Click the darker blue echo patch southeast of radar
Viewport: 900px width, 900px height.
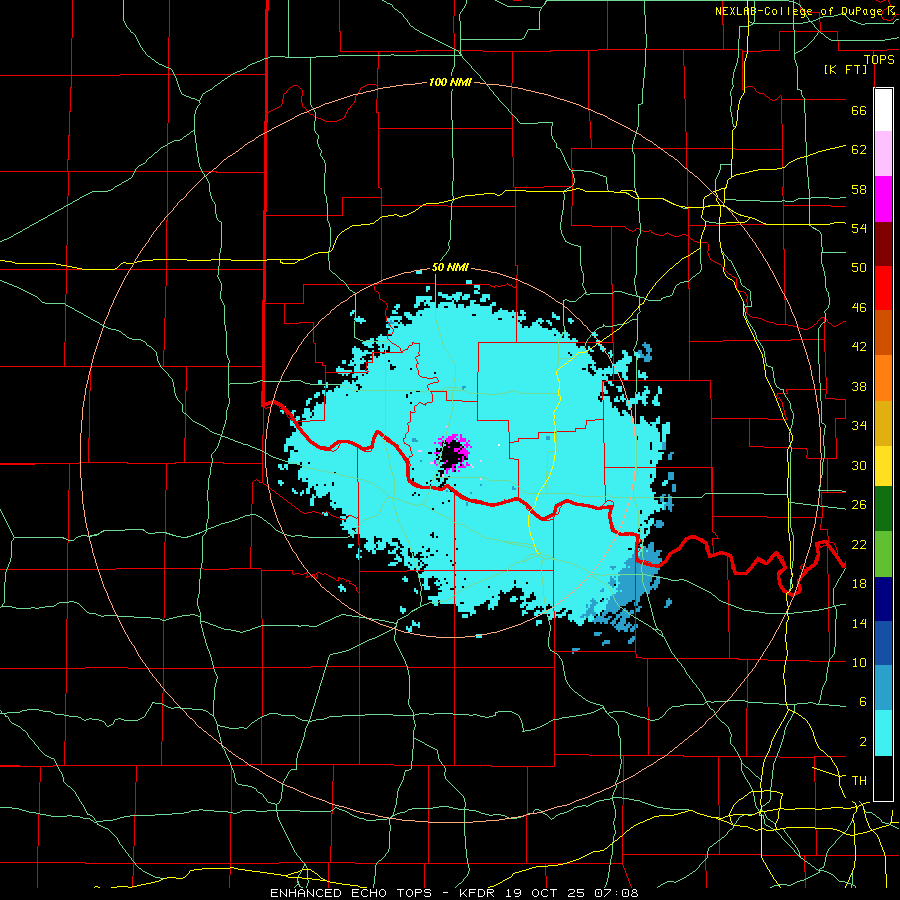tap(624, 591)
